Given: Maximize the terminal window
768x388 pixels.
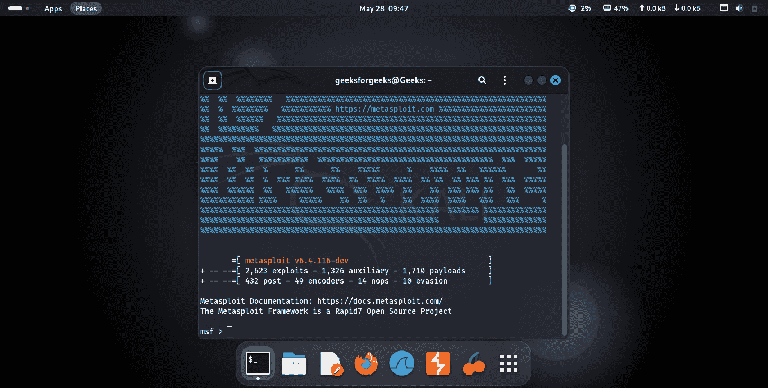Looking at the screenshot, I should [x=542, y=80].
